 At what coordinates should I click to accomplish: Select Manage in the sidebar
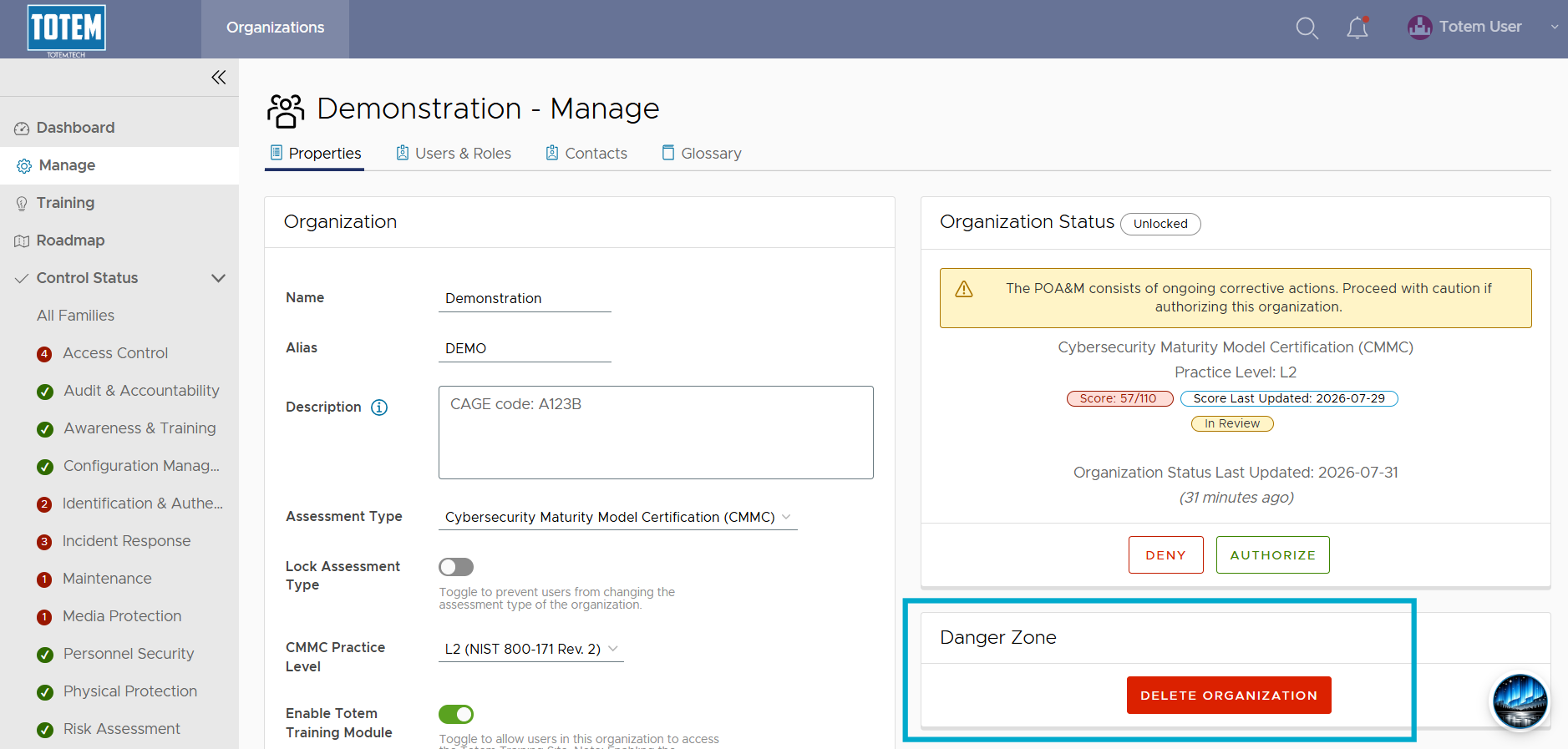119,165
